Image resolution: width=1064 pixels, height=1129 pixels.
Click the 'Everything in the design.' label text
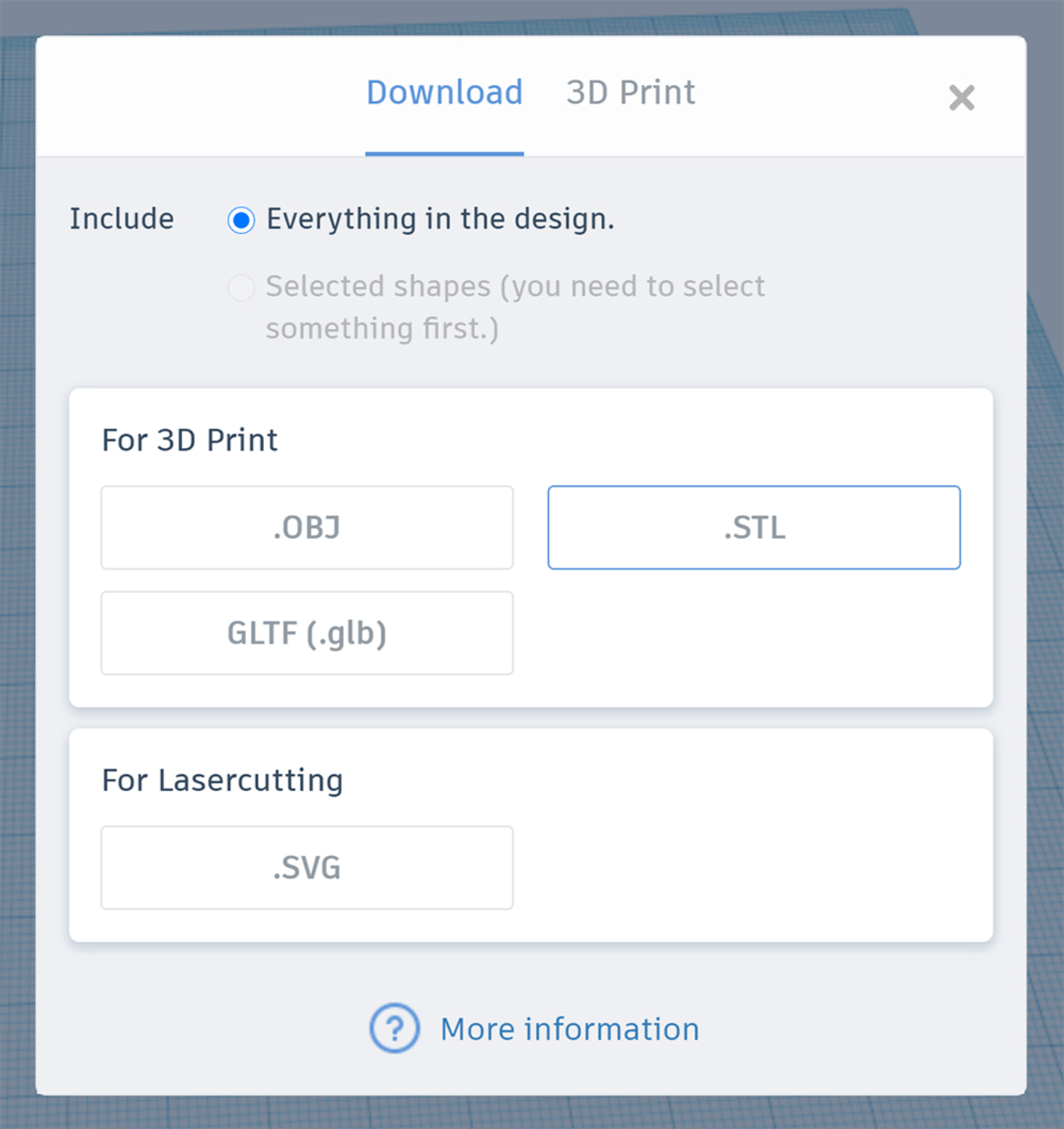point(440,219)
